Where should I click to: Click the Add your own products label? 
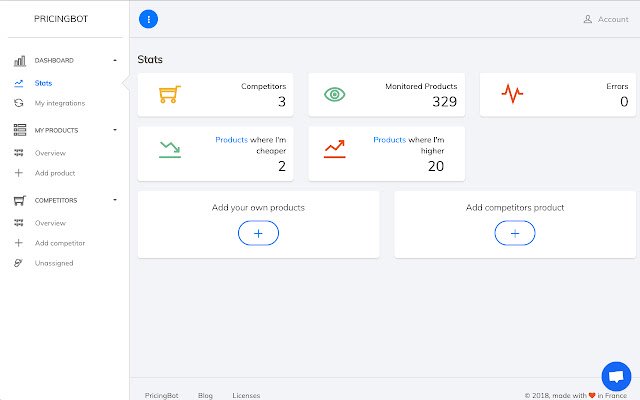pyautogui.click(x=258, y=207)
